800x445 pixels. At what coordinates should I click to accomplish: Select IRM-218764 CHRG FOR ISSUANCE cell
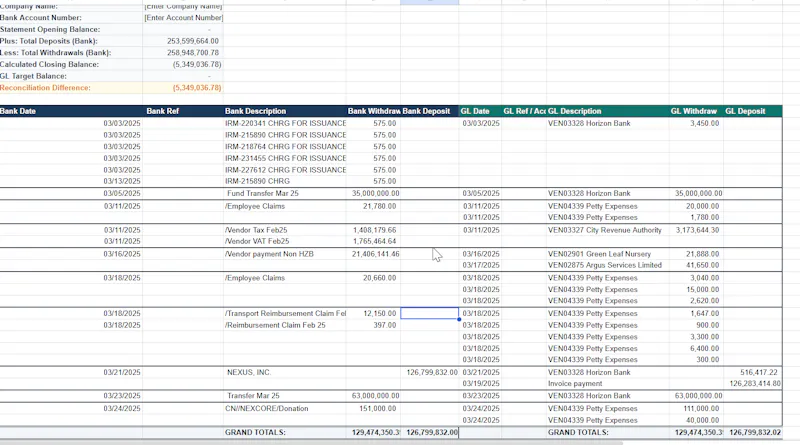click(x=285, y=146)
